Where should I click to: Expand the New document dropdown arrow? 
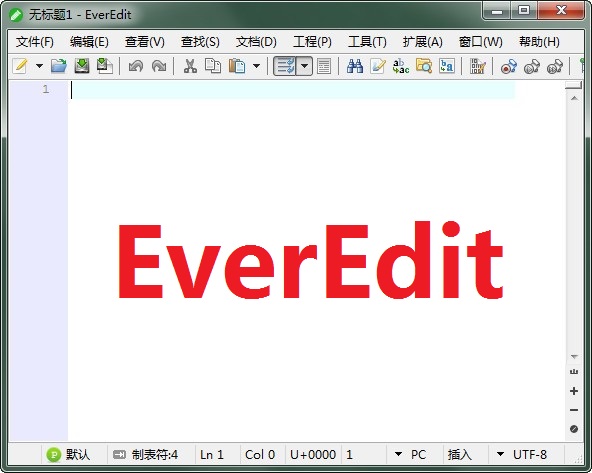tap(39, 66)
